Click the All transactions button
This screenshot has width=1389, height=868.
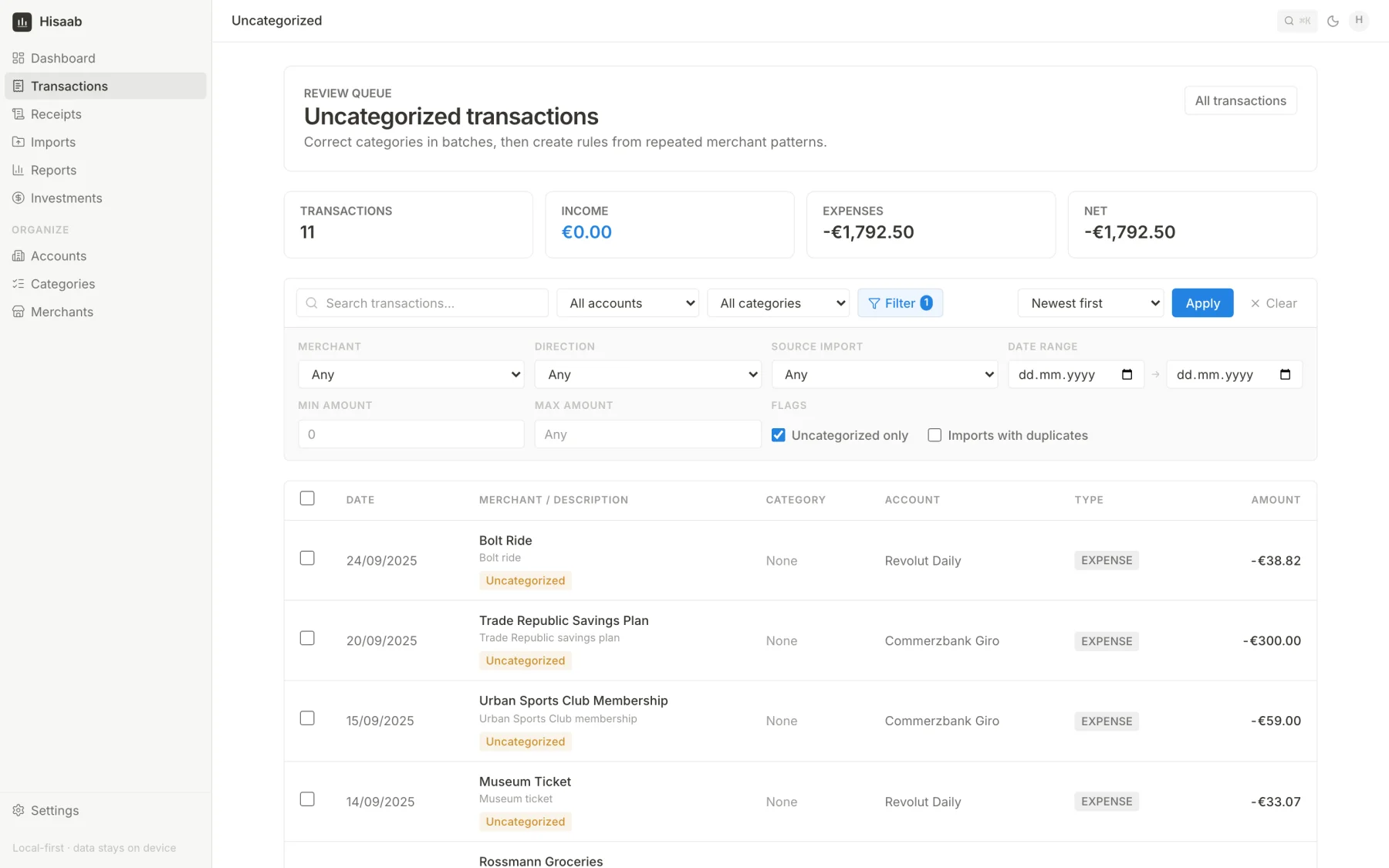click(1240, 100)
